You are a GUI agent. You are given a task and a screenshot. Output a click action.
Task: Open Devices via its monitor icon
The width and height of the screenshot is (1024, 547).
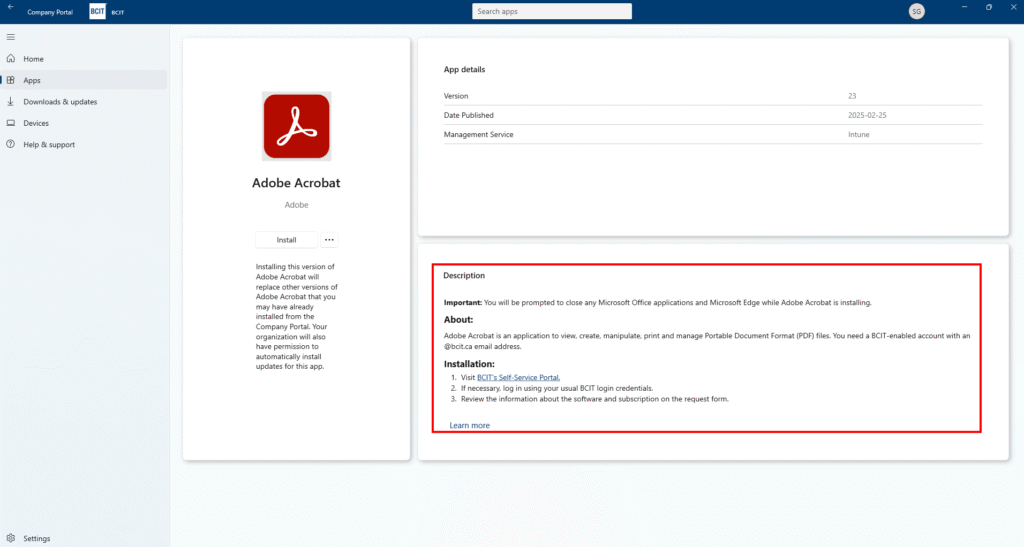coord(11,123)
